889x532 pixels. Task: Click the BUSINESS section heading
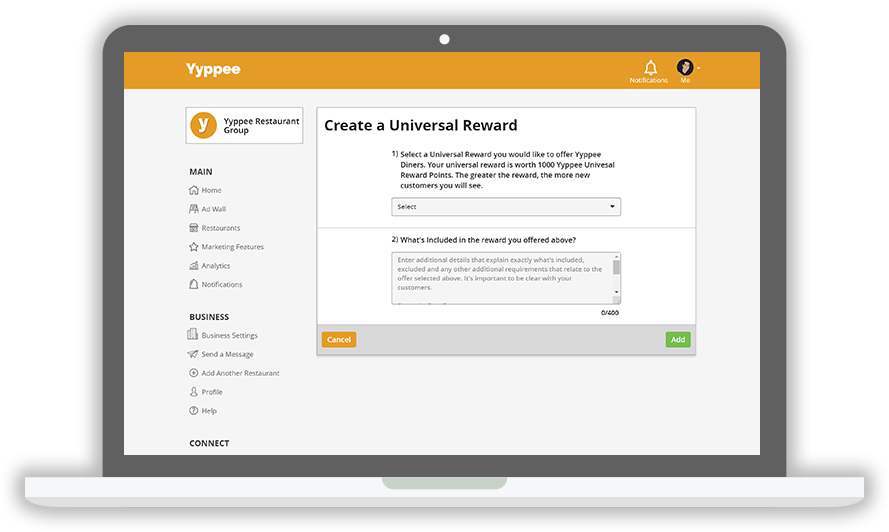click(x=209, y=317)
